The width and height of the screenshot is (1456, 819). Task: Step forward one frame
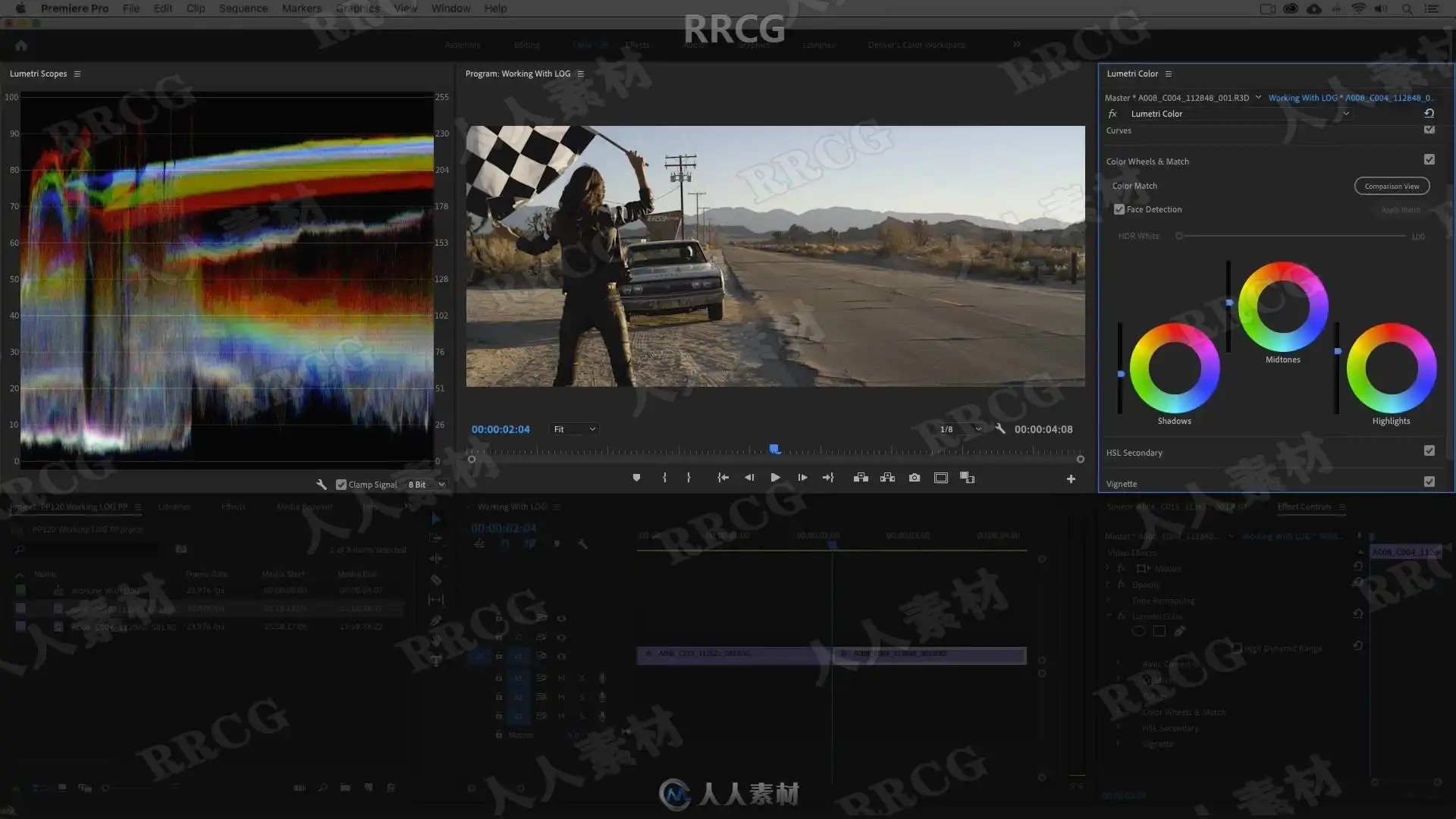click(x=802, y=478)
